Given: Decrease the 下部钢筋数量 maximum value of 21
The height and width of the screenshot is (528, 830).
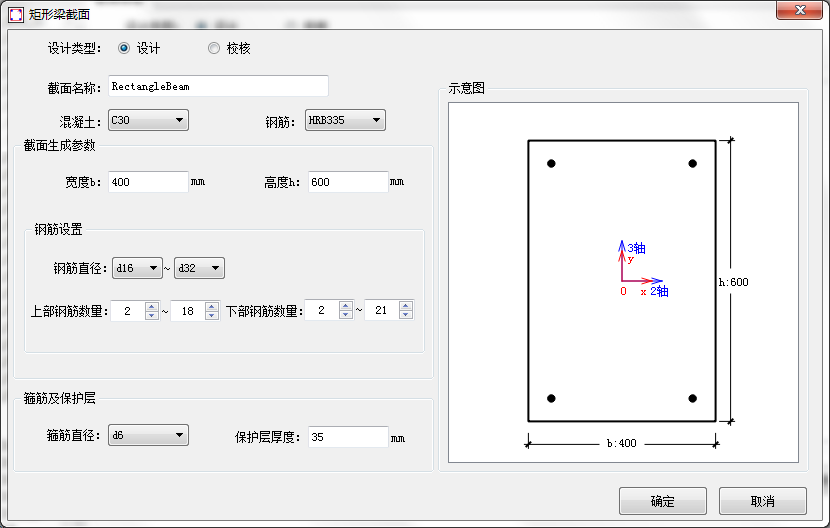Looking at the screenshot, I should pyautogui.click(x=405, y=315).
